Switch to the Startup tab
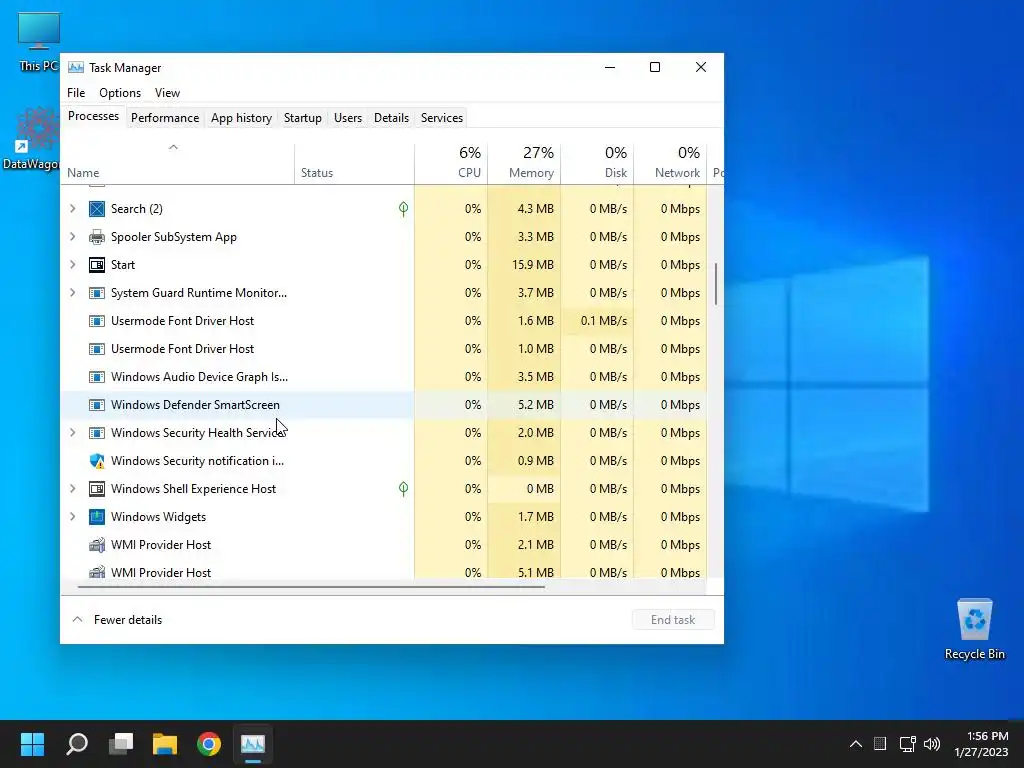This screenshot has width=1024, height=768. tap(302, 118)
